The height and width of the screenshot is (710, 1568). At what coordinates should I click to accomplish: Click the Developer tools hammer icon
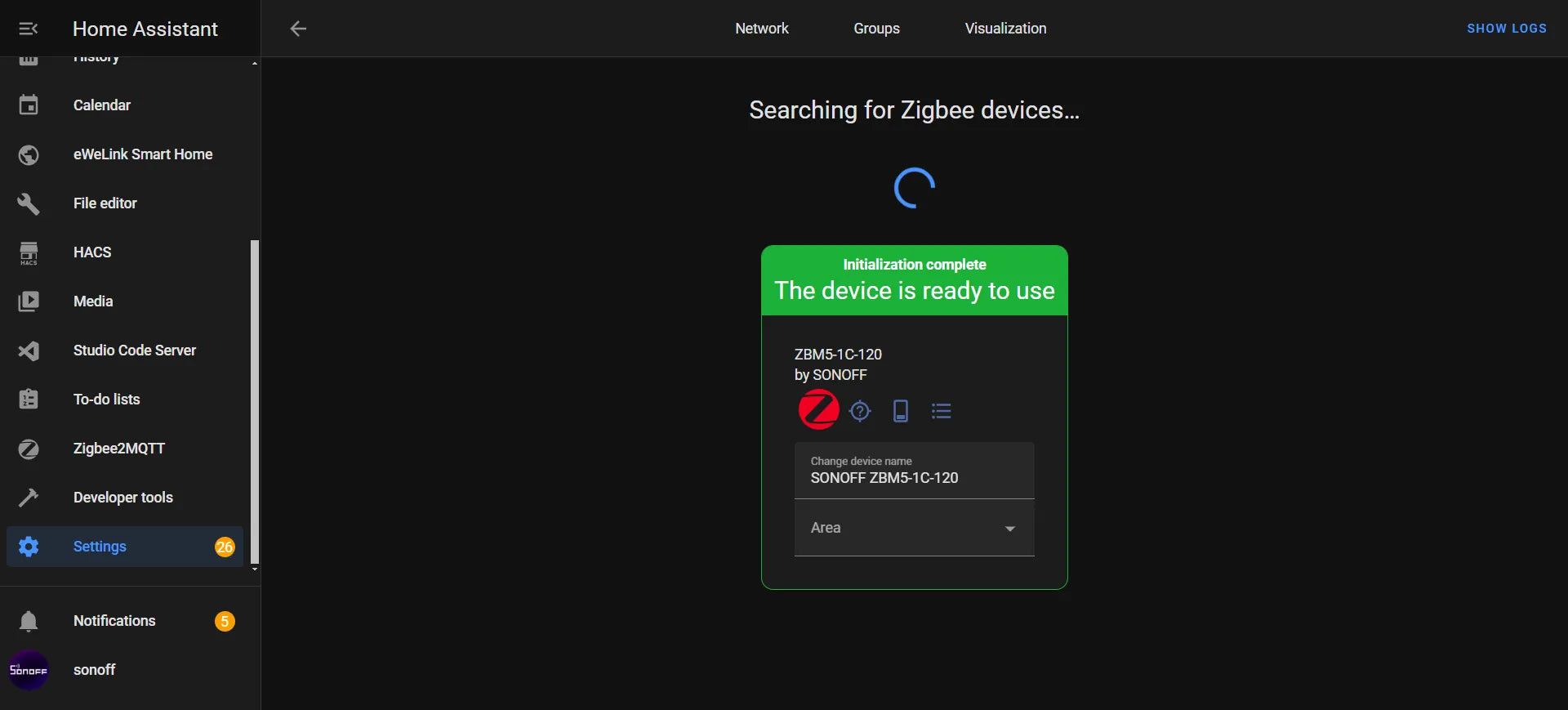(x=29, y=498)
